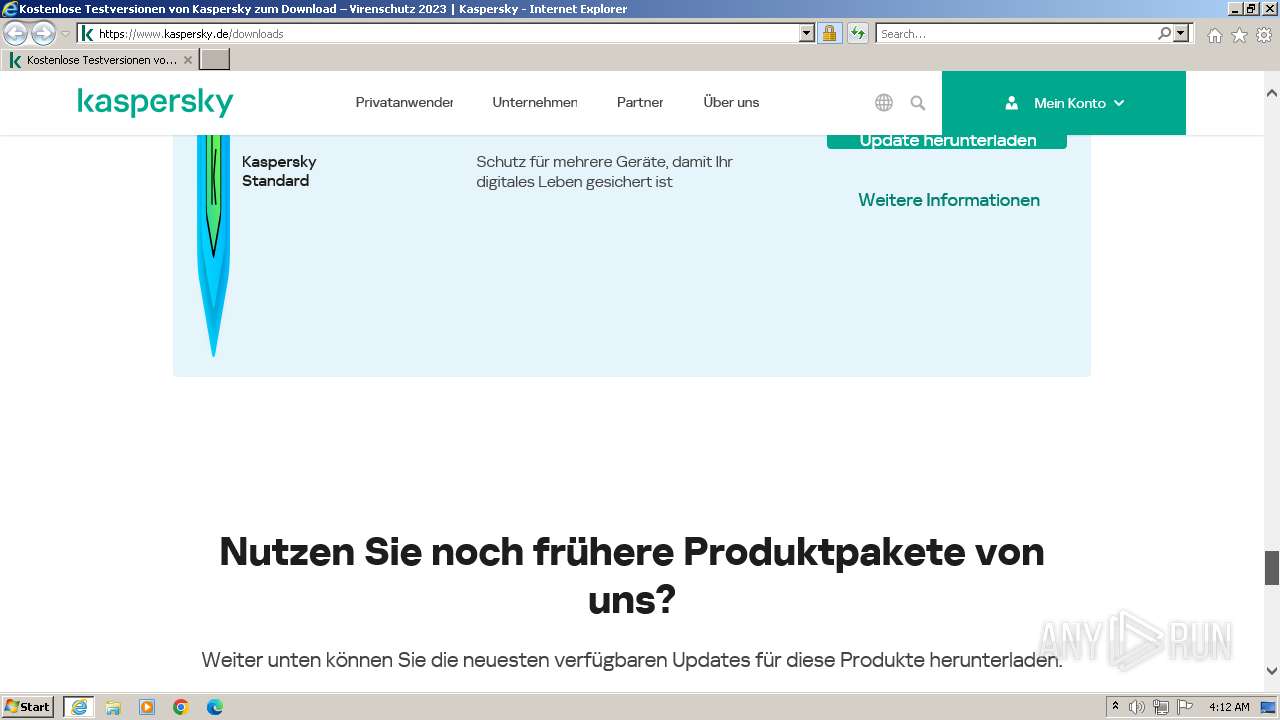Close the Kostenlose Testversionen tab
The image size is (1280, 720).
(187, 60)
